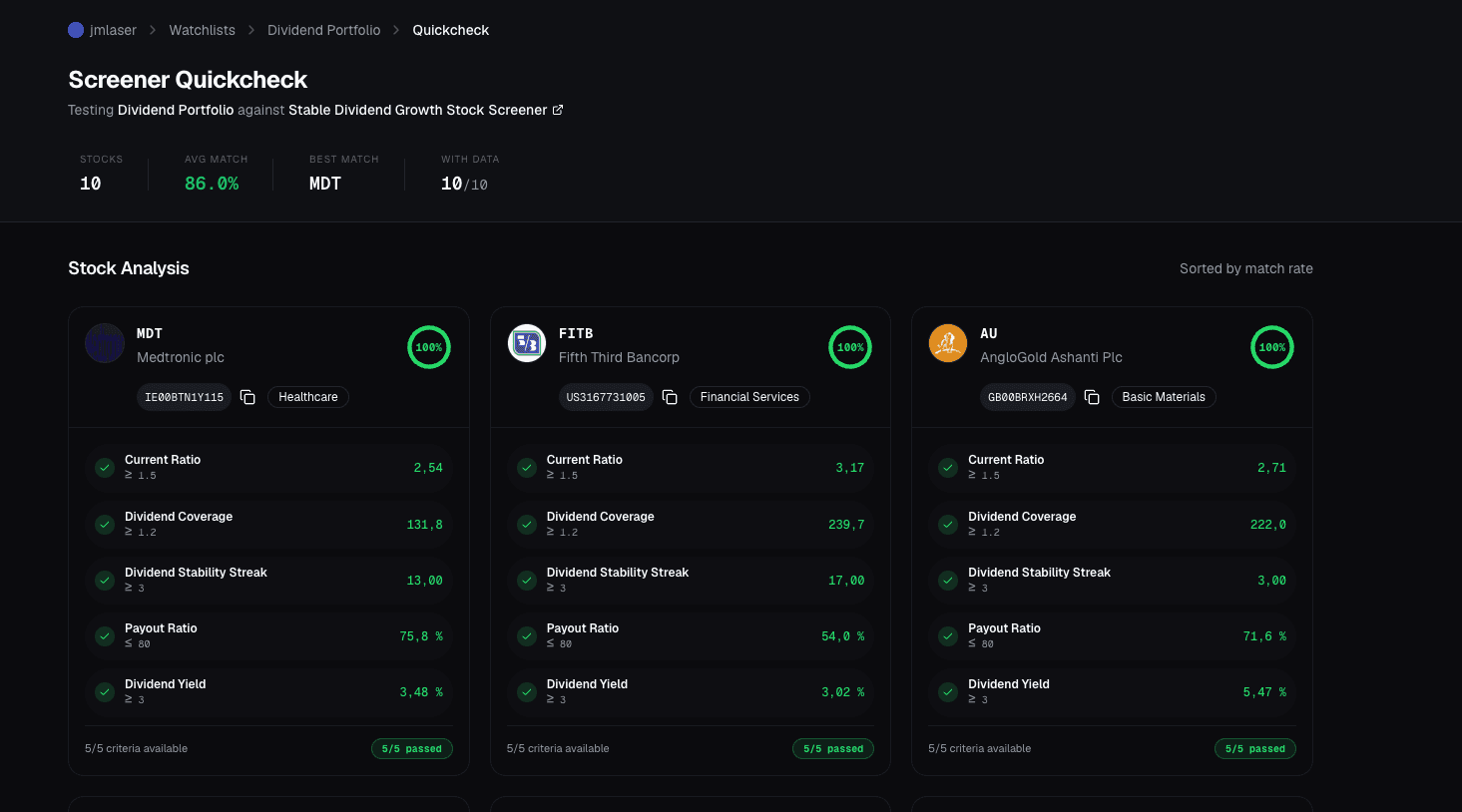Click the Basic Materials sector tag
This screenshot has height=812, width=1462.
click(x=1164, y=397)
